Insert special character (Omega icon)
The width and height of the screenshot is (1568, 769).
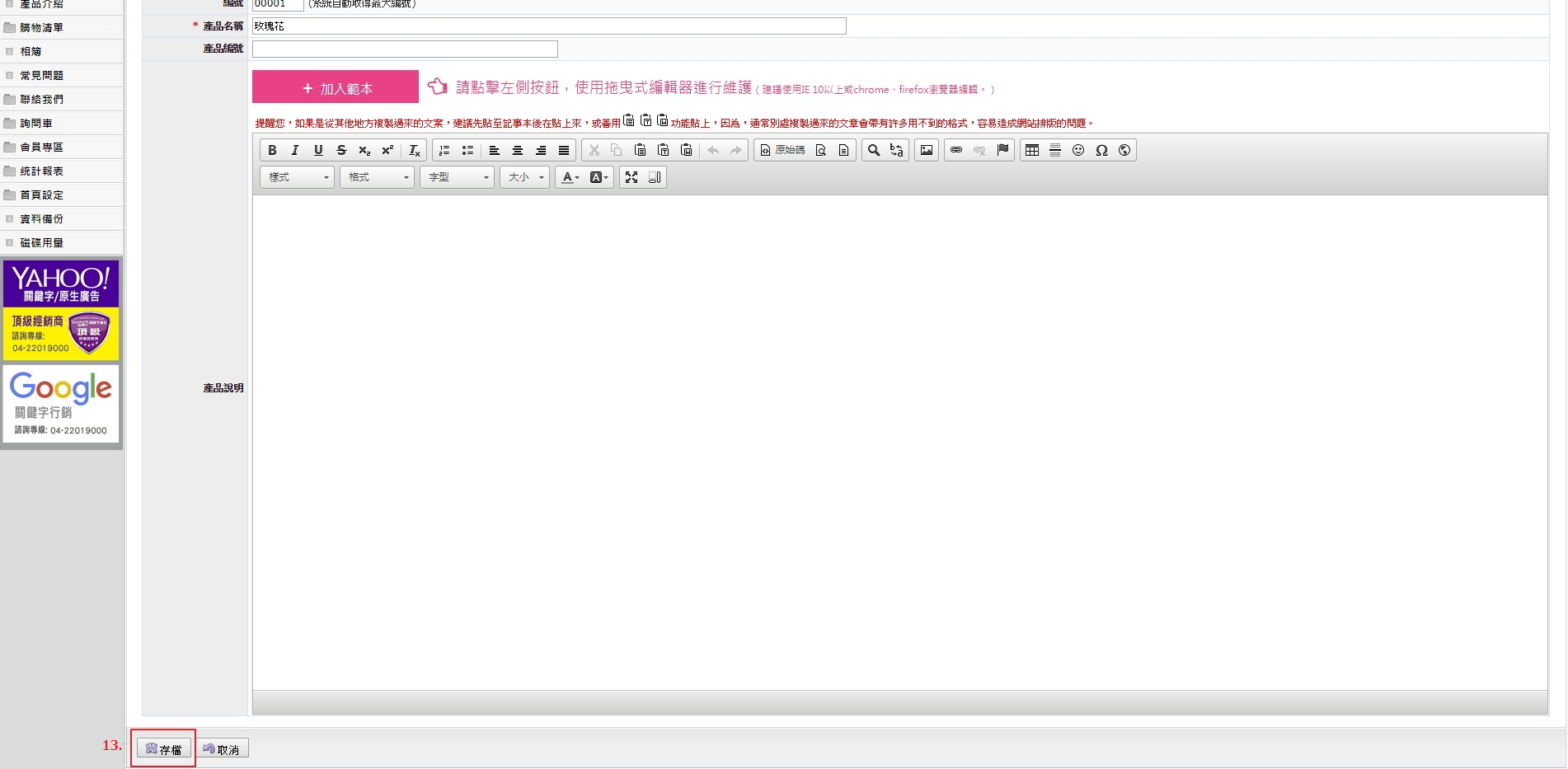click(x=1101, y=150)
